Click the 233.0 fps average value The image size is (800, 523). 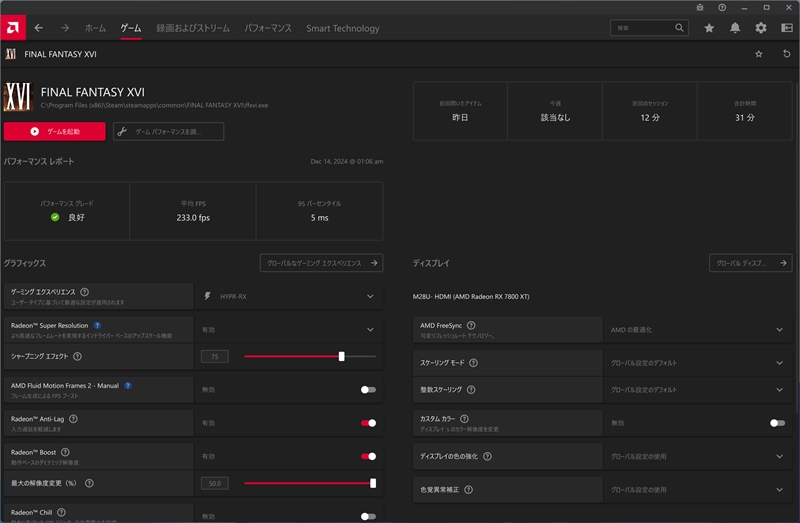pyautogui.click(x=193, y=218)
